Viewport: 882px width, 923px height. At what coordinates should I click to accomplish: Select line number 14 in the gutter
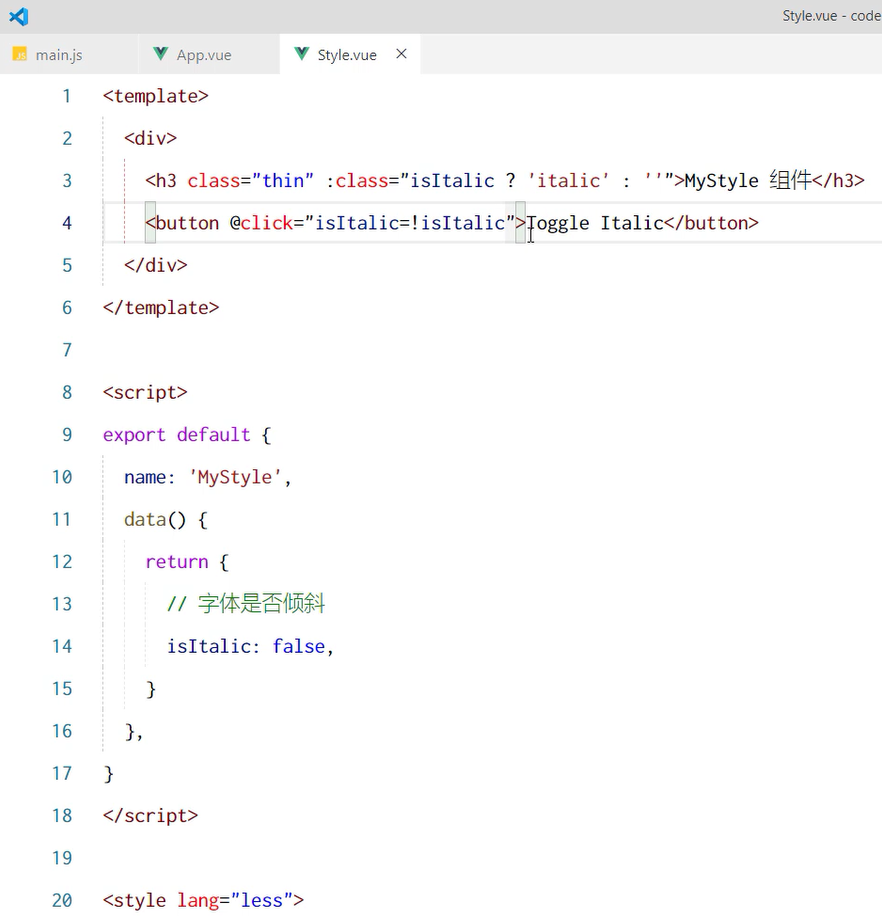pos(62,646)
